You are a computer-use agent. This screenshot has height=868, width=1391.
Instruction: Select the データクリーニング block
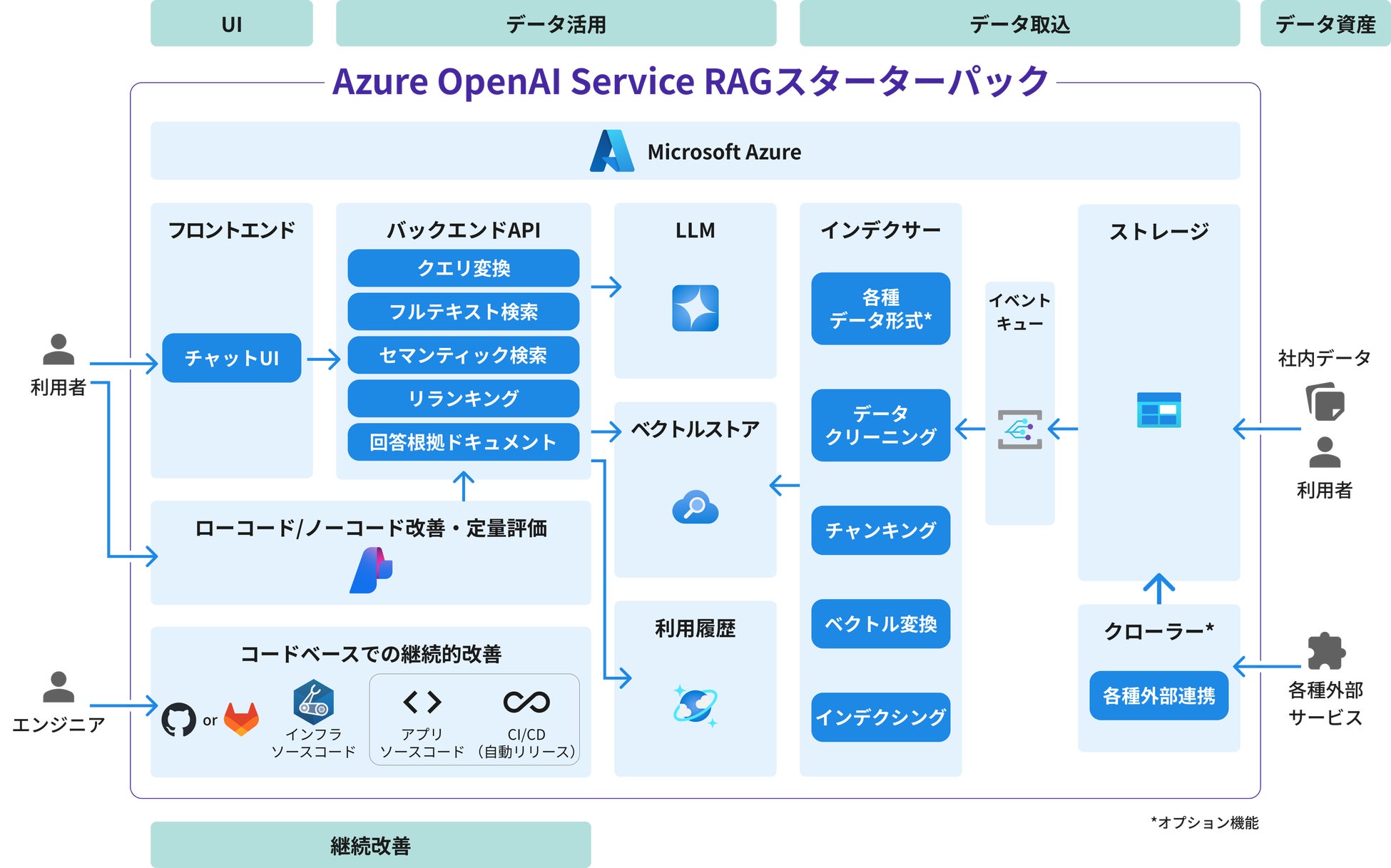click(x=880, y=425)
